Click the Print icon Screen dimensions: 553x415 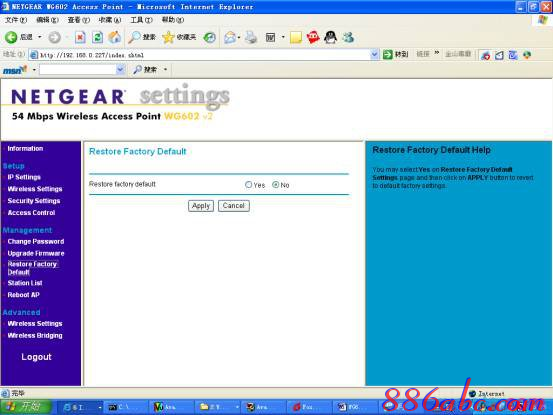pyautogui.click(x=251, y=37)
